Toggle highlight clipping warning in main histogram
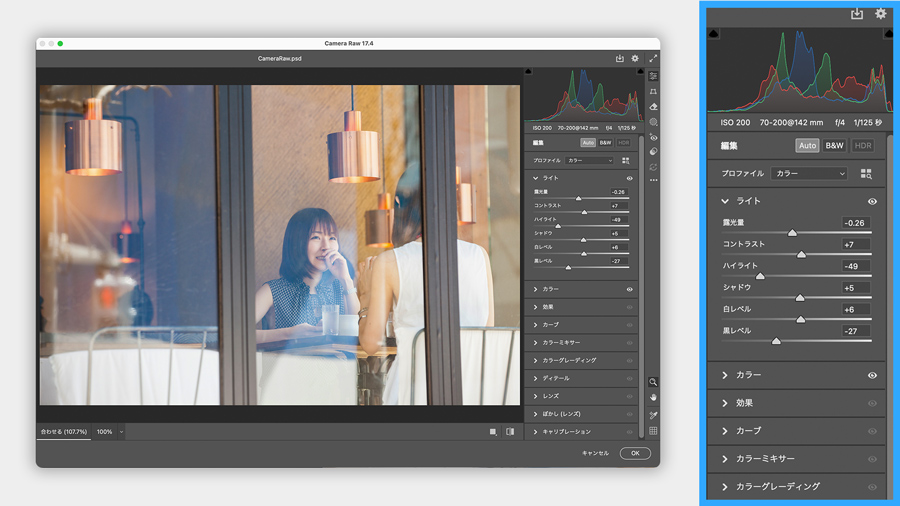Image resolution: width=900 pixels, height=506 pixels. [640, 72]
